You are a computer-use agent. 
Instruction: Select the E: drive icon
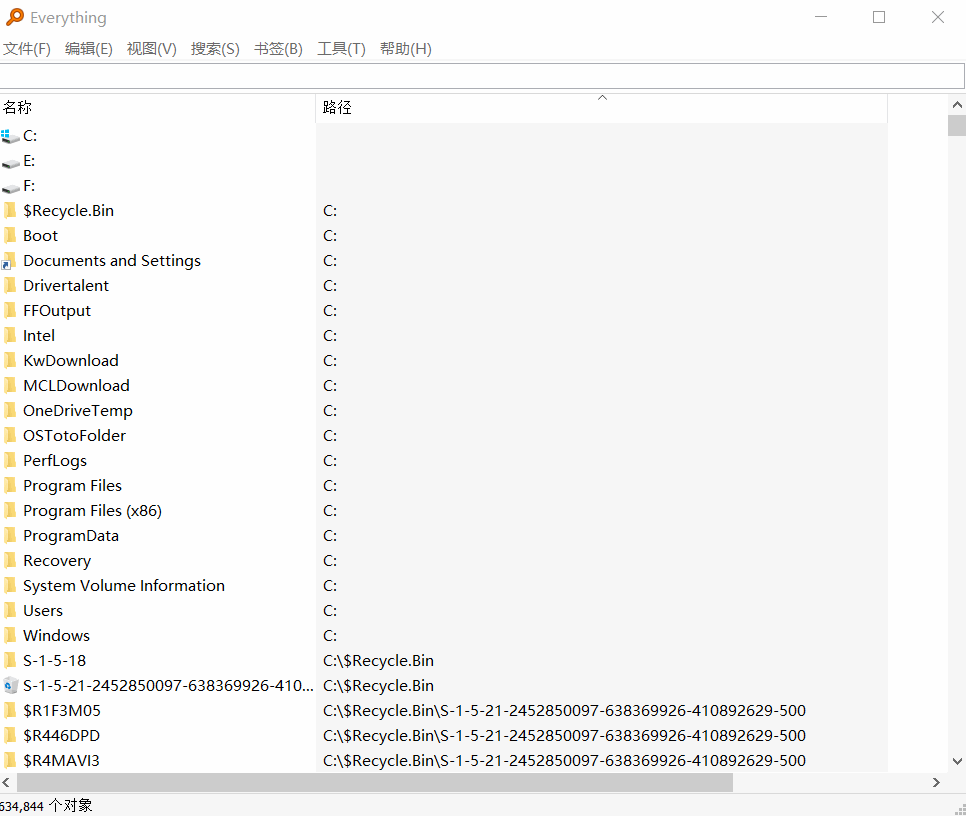click(10, 162)
